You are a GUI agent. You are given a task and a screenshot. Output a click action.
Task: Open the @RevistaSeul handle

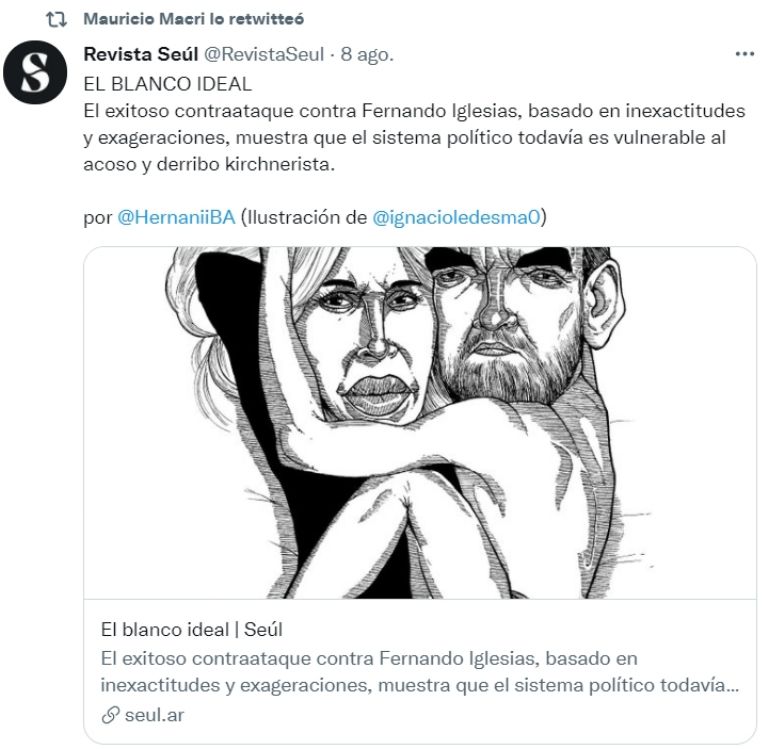click(x=264, y=54)
